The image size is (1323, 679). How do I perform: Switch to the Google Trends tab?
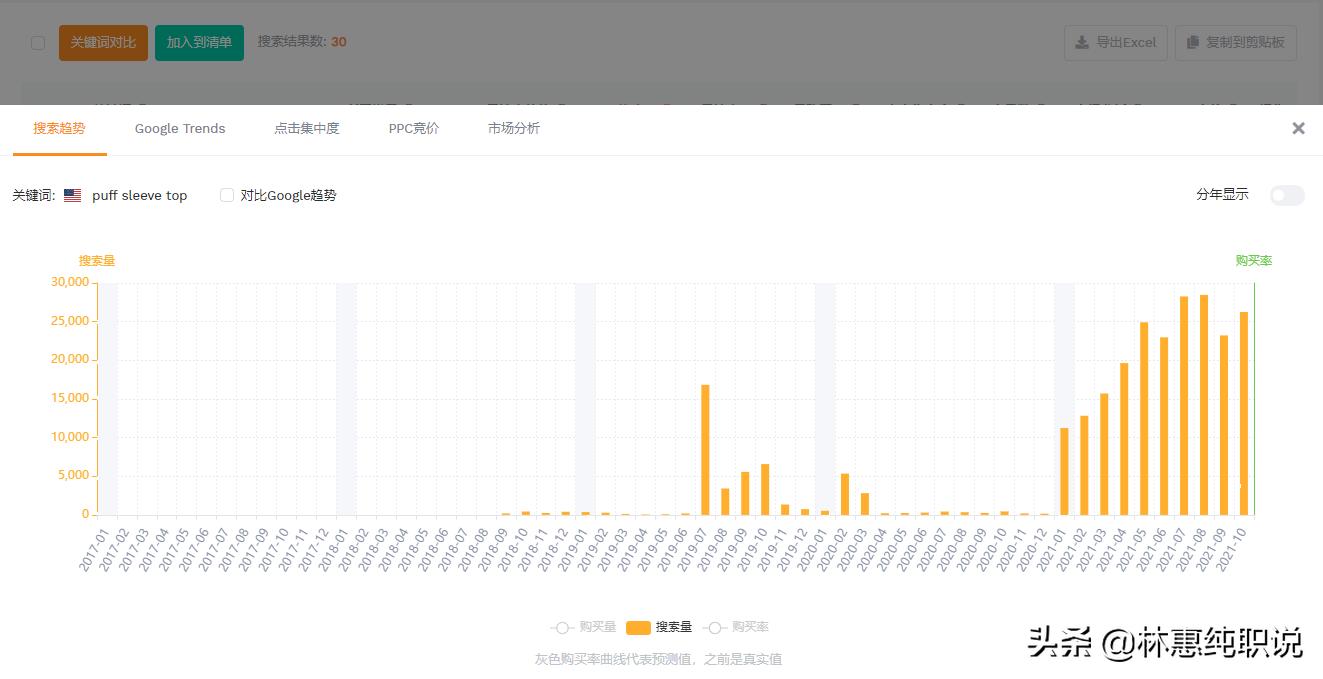tap(180, 128)
